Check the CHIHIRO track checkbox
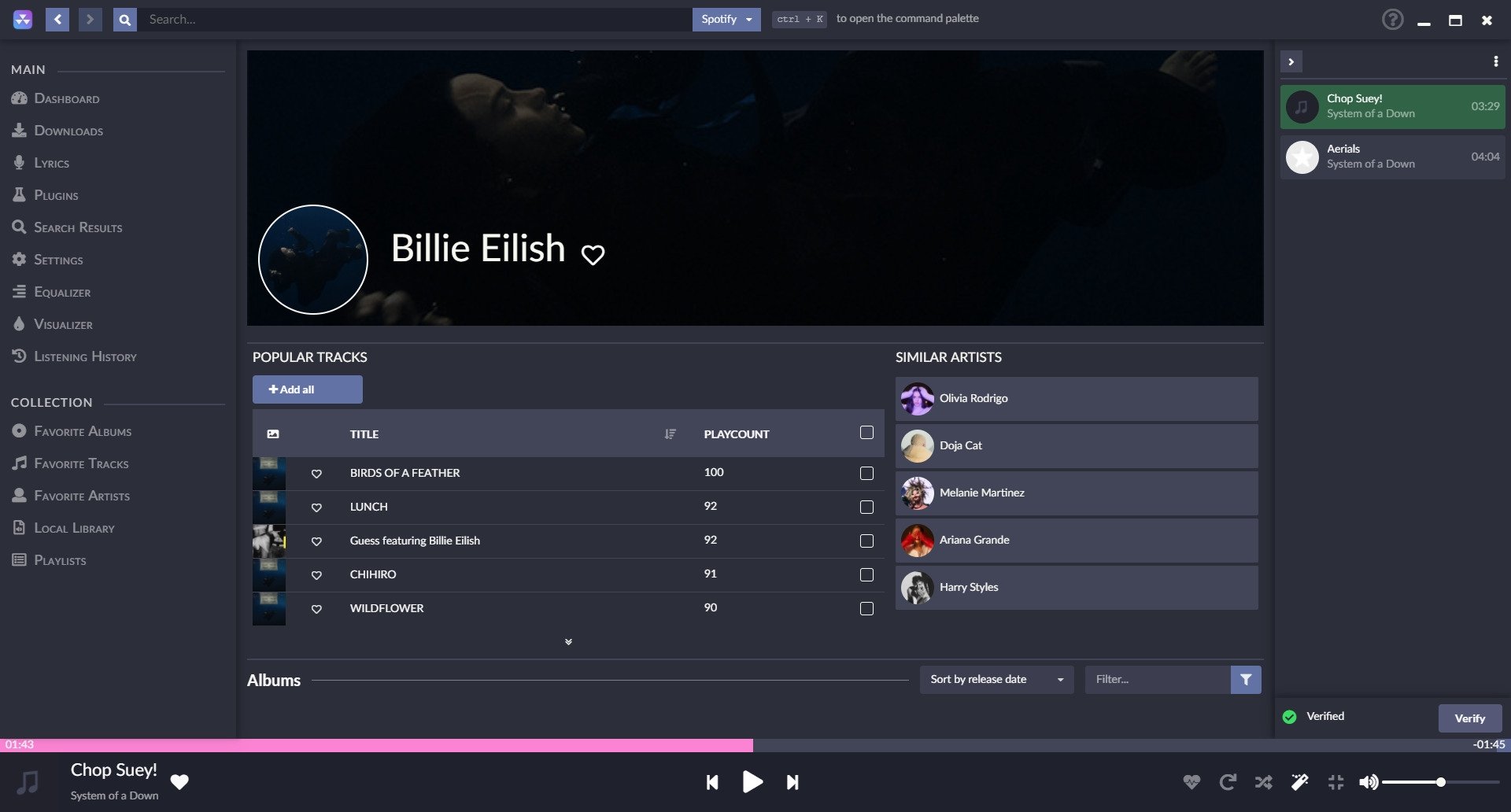Viewport: 1511px width, 812px height. (866, 575)
